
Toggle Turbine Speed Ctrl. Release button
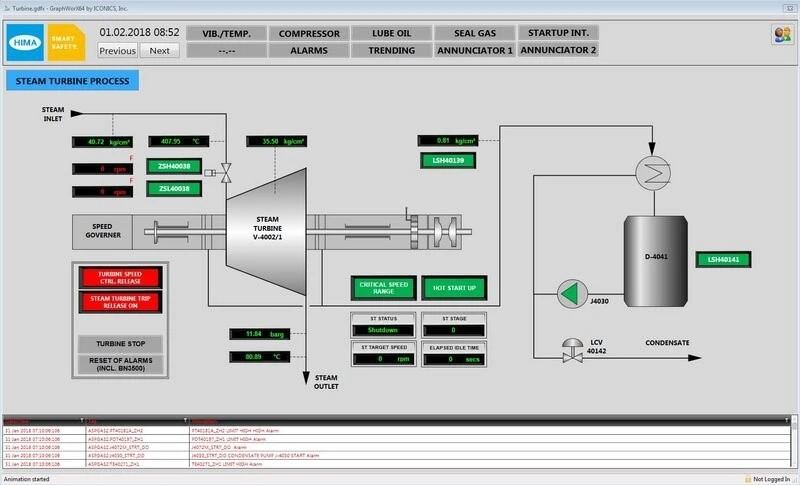click(120, 278)
